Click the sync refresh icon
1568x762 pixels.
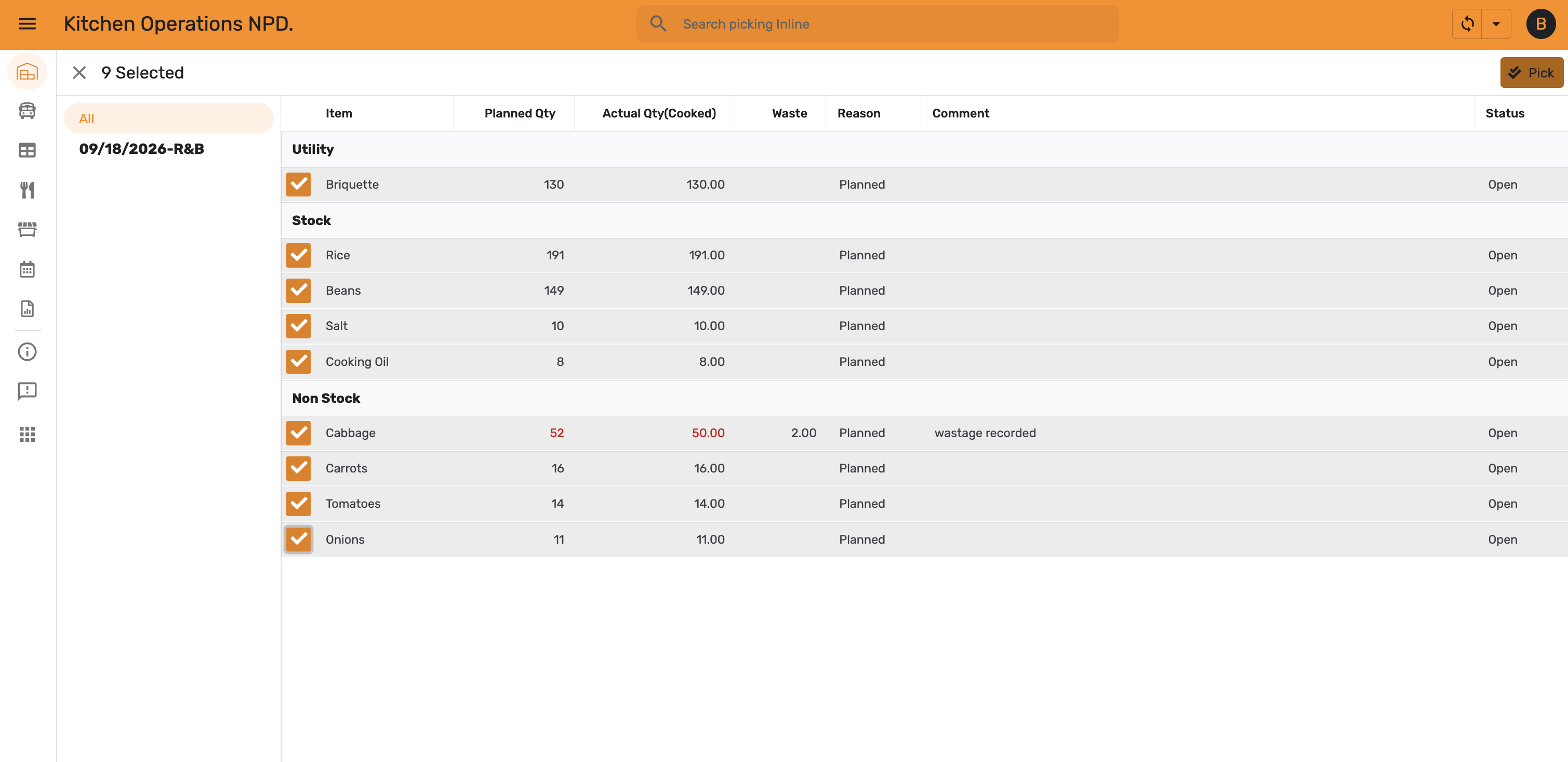pyautogui.click(x=1468, y=24)
